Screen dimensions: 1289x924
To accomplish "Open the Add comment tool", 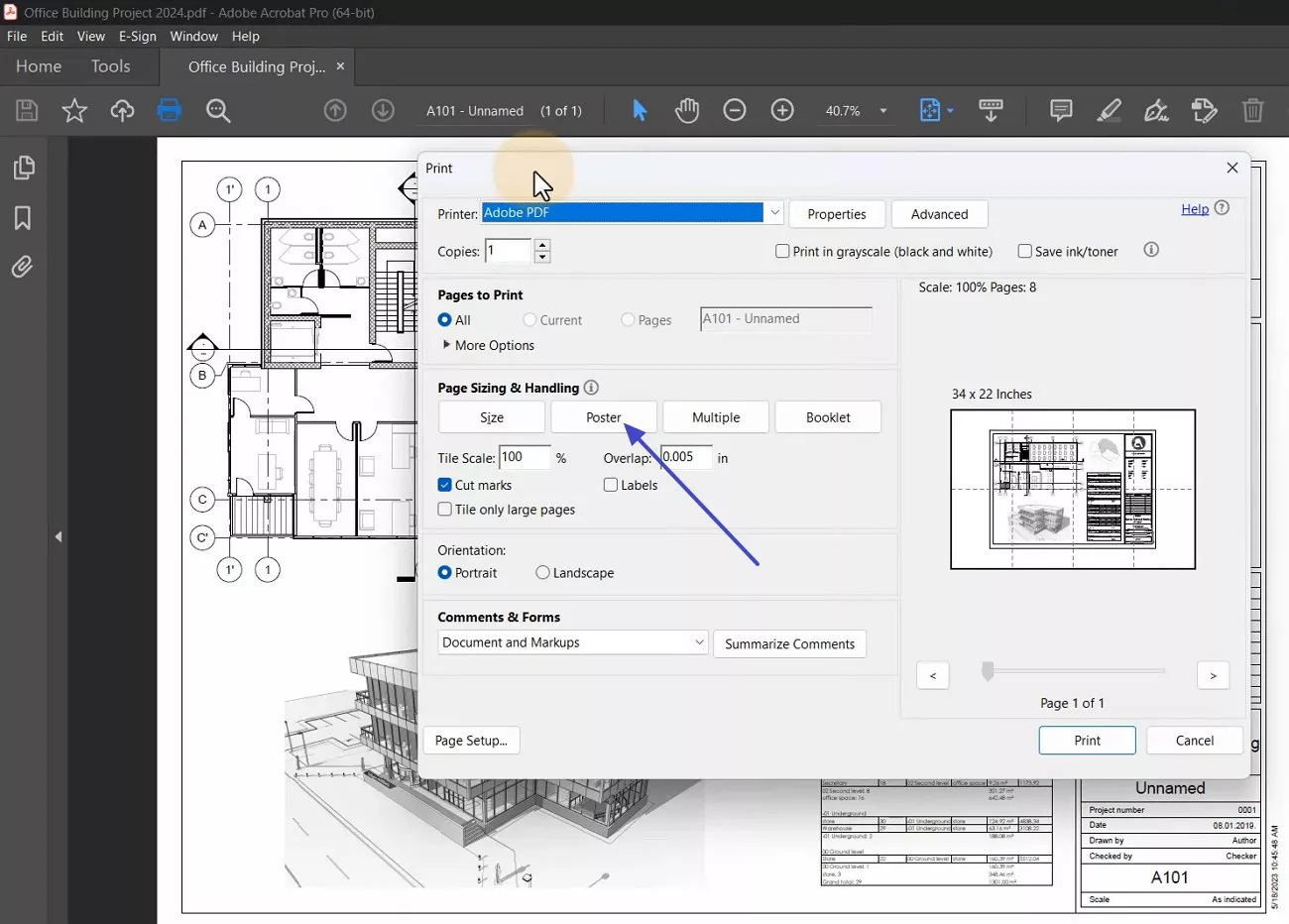I will [1061, 110].
